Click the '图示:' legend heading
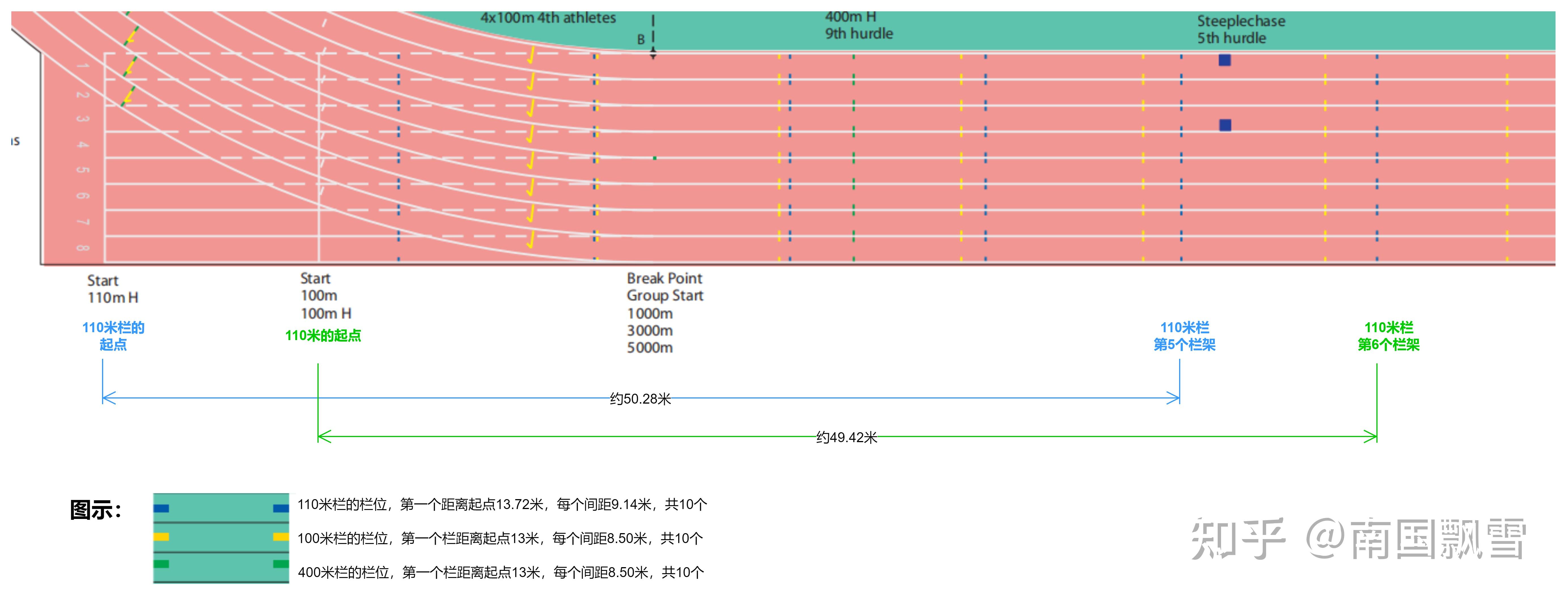Viewport: 1568px width, 602px height. coord(96,510)
